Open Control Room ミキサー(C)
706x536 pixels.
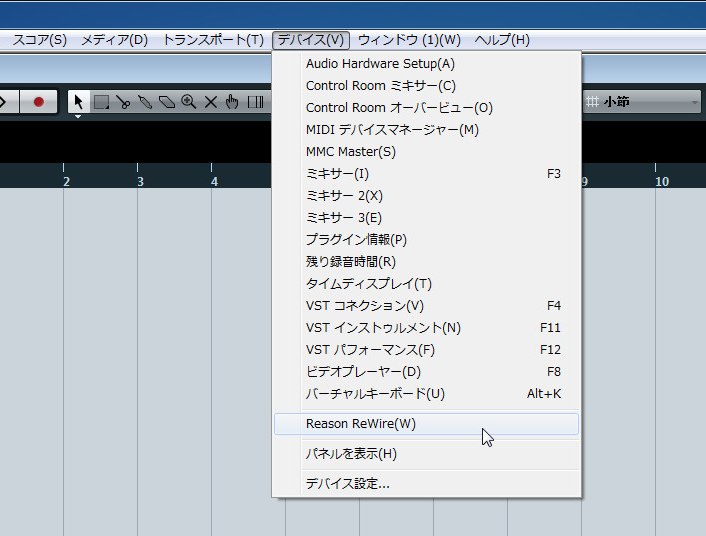tap(426, 86)
